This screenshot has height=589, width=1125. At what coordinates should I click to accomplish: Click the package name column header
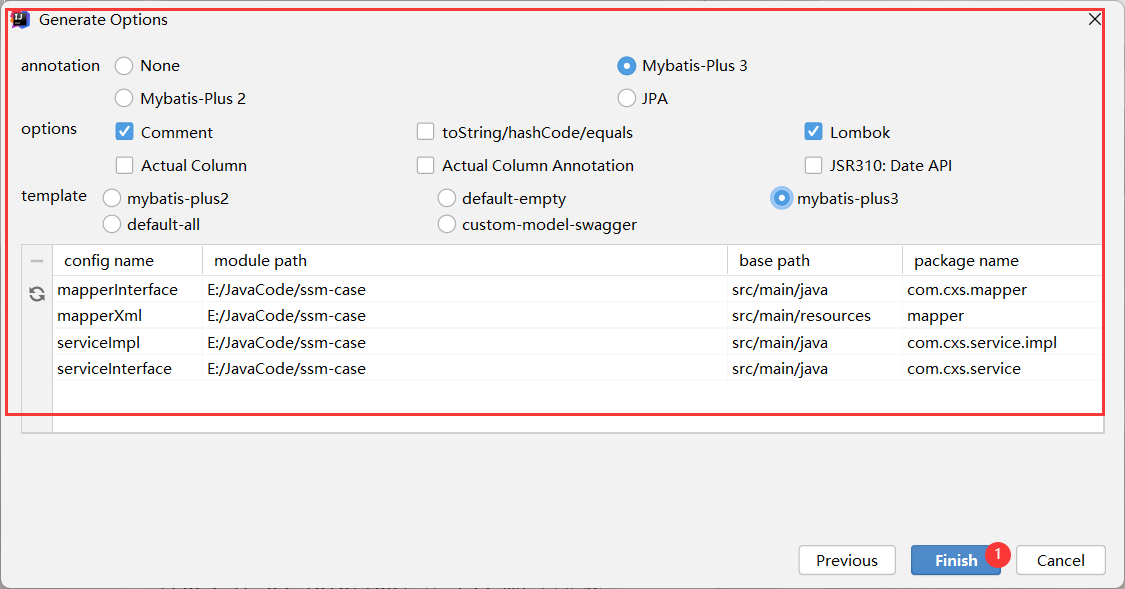click(1002, 260)
